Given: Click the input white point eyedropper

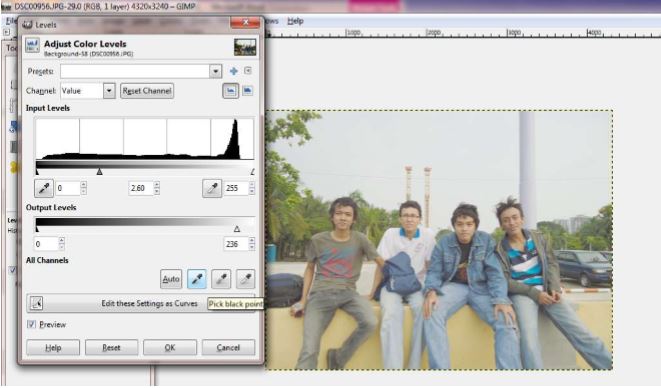Looking at the screenshot, I should (x=212, y=188).
